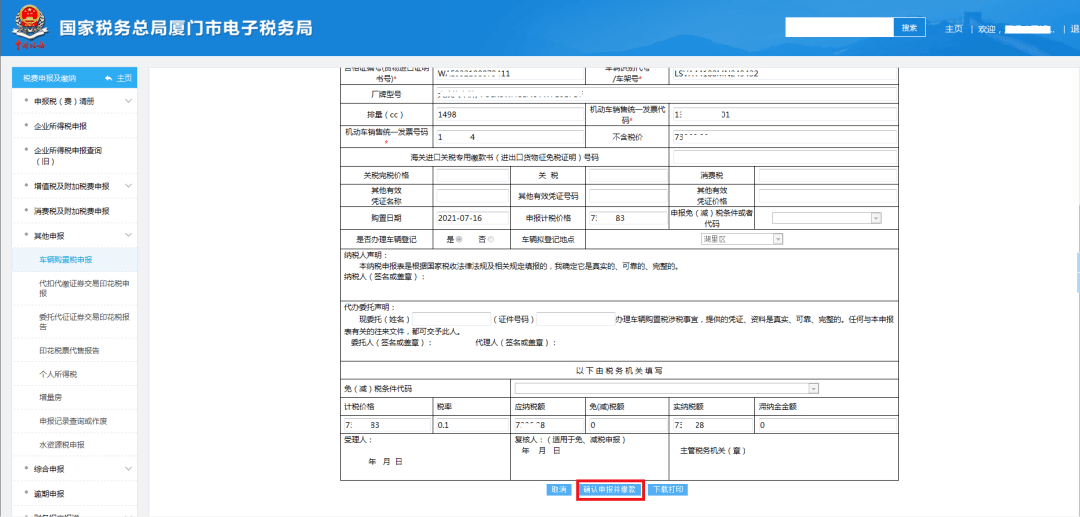This screenshot has width=1080, height=517.
Task: Click the 退 logout link at top right
Action: 1075,29
